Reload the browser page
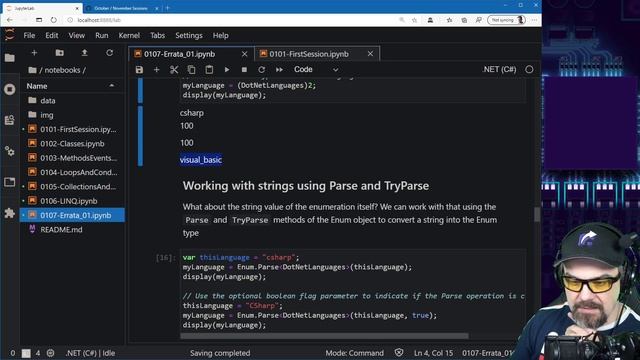This screenshot has height=360, width=640. point(53,20)
